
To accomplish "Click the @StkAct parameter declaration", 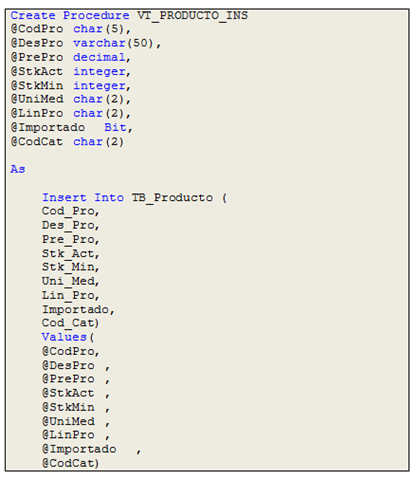I will (x=37, y=71).
